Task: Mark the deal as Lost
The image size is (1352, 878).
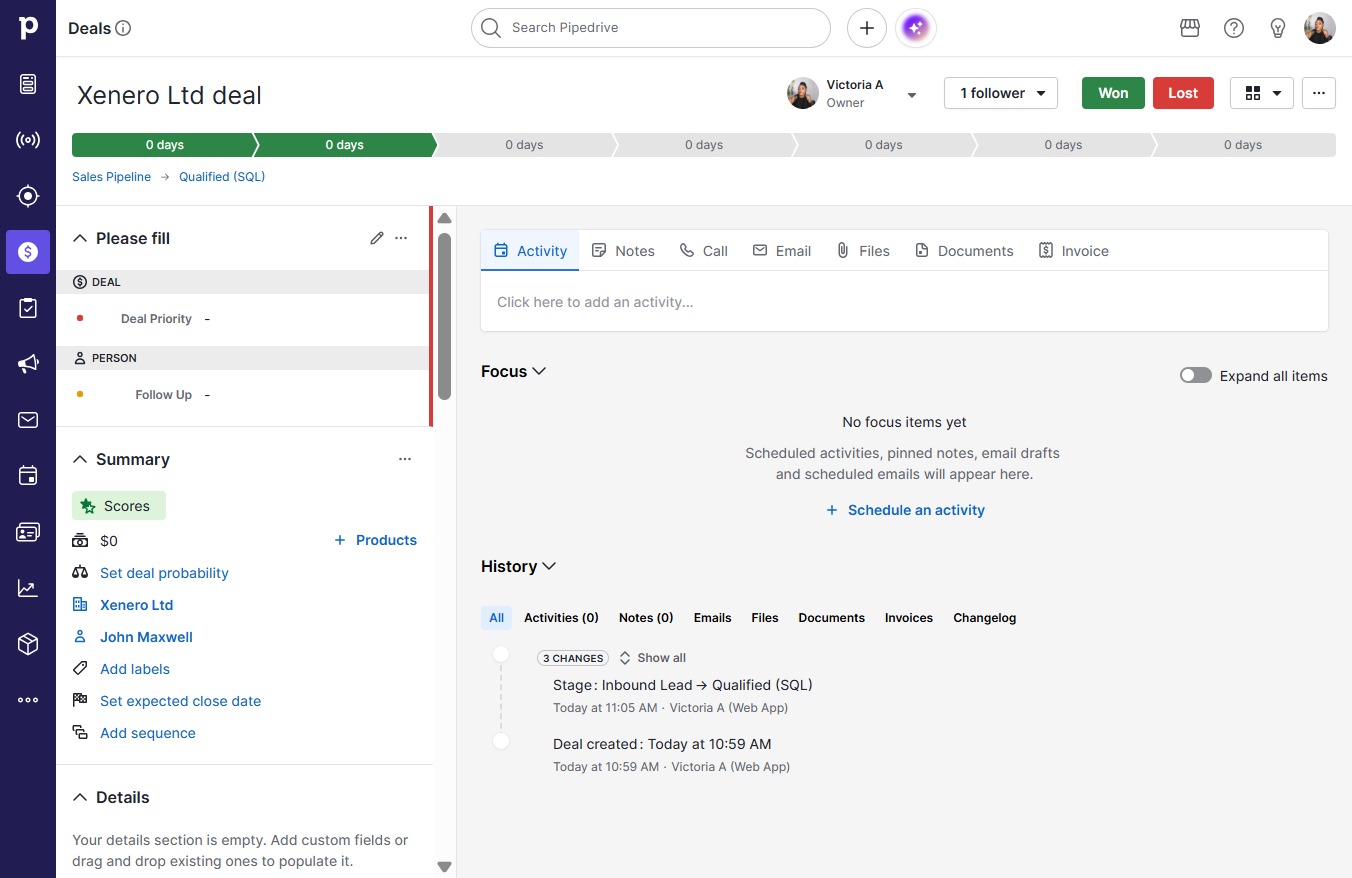Action: click(x=1183, y=93)
